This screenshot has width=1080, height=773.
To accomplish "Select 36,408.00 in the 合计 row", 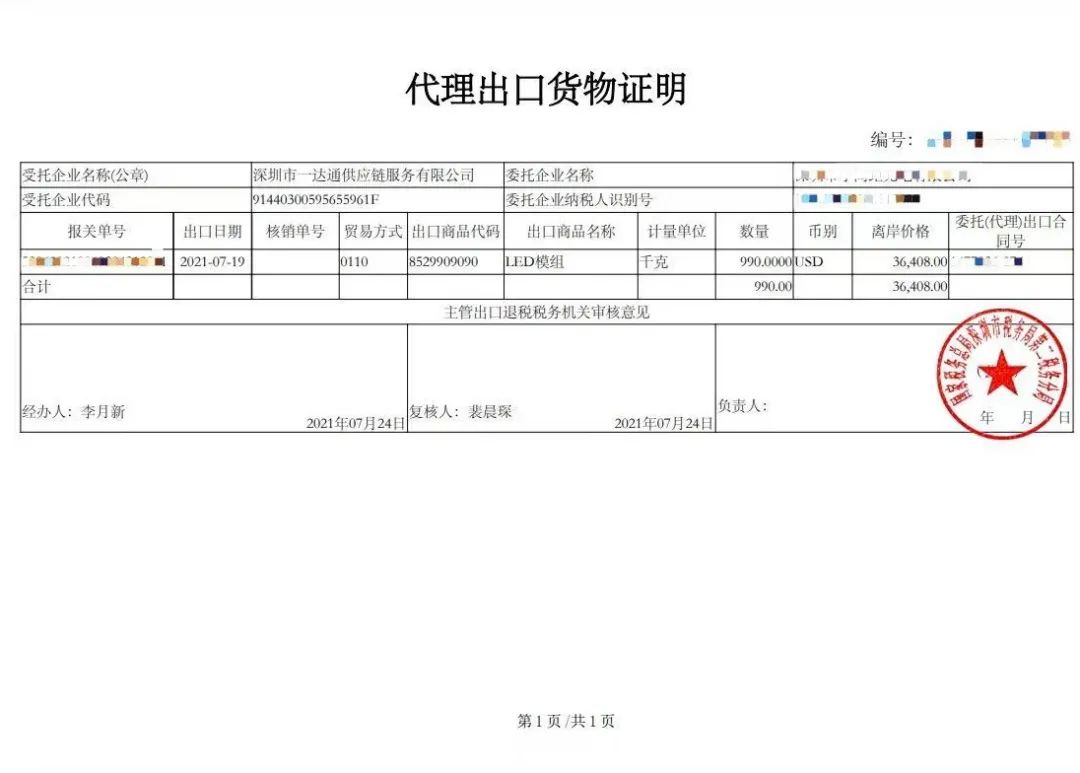I will pyautogui.click(x=920, y=287).
